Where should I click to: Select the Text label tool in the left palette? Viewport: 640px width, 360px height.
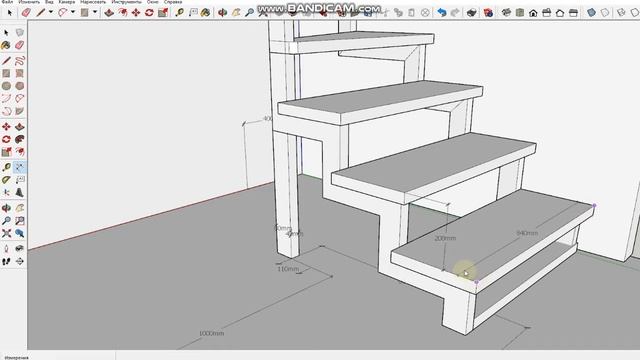coord(20,180)
